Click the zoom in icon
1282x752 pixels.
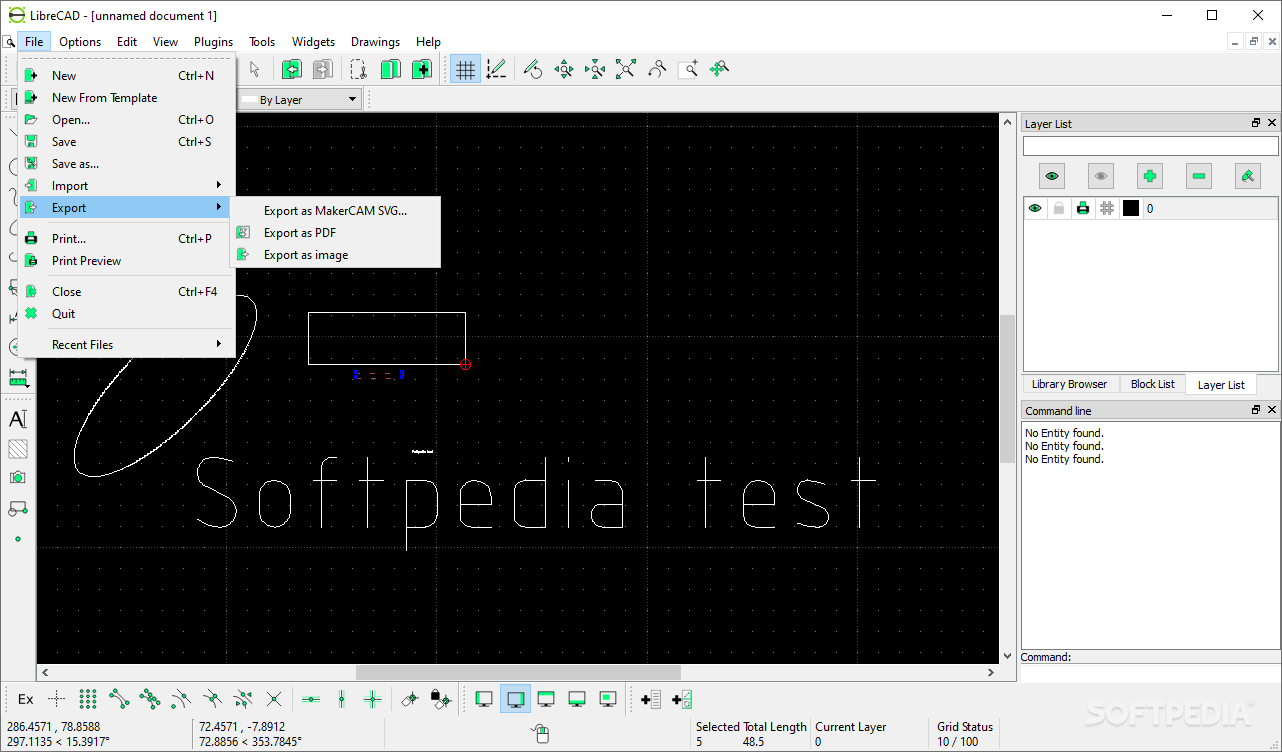pyautogui.click(x=564, y=69)
